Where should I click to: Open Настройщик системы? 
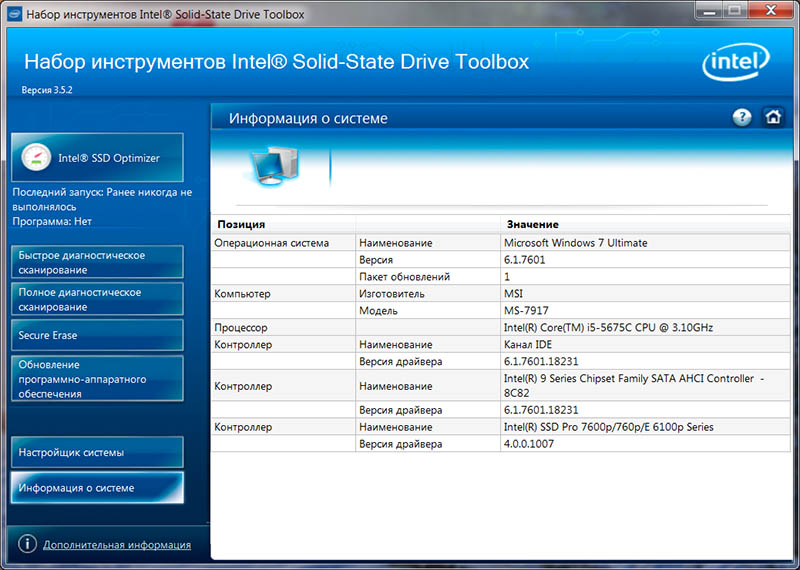[97, 452]
